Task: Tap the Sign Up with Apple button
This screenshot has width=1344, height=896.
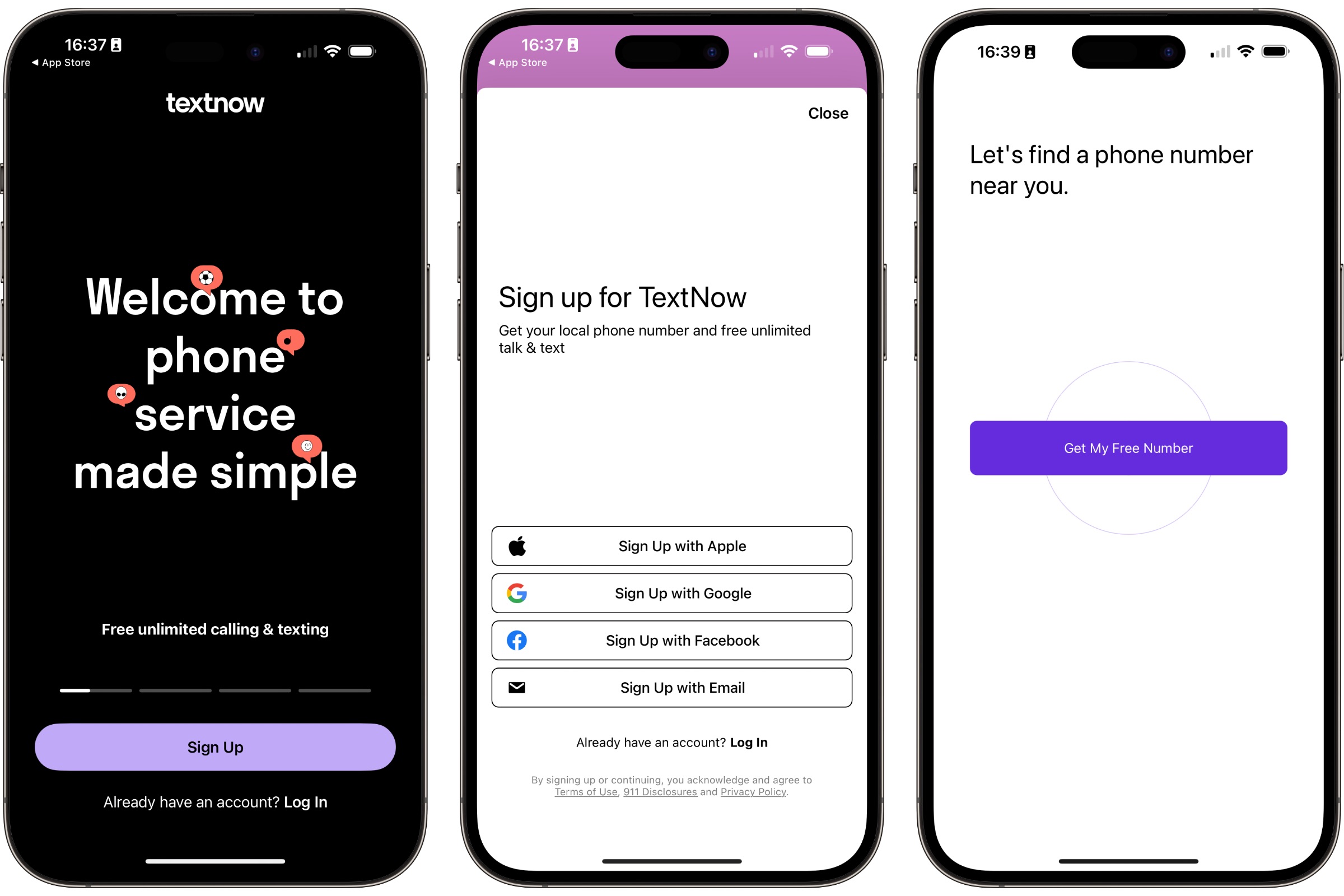Action: coord(672,546)
